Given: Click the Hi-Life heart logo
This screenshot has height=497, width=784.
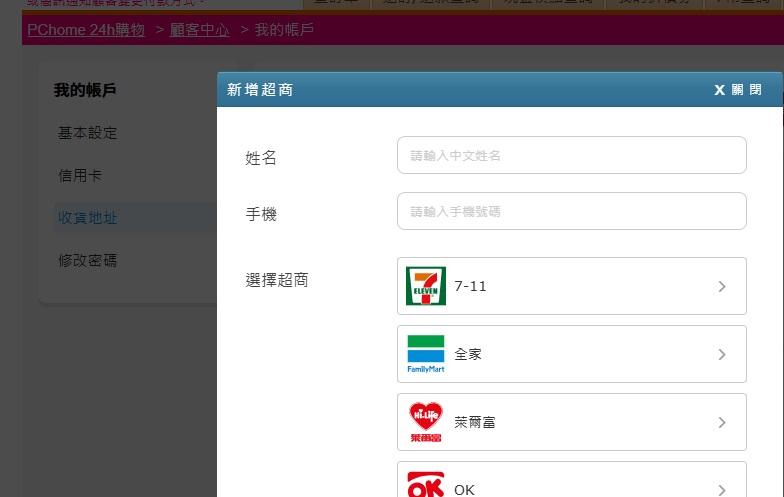Looking at the screenshot, I should click(x=426, y=422).
